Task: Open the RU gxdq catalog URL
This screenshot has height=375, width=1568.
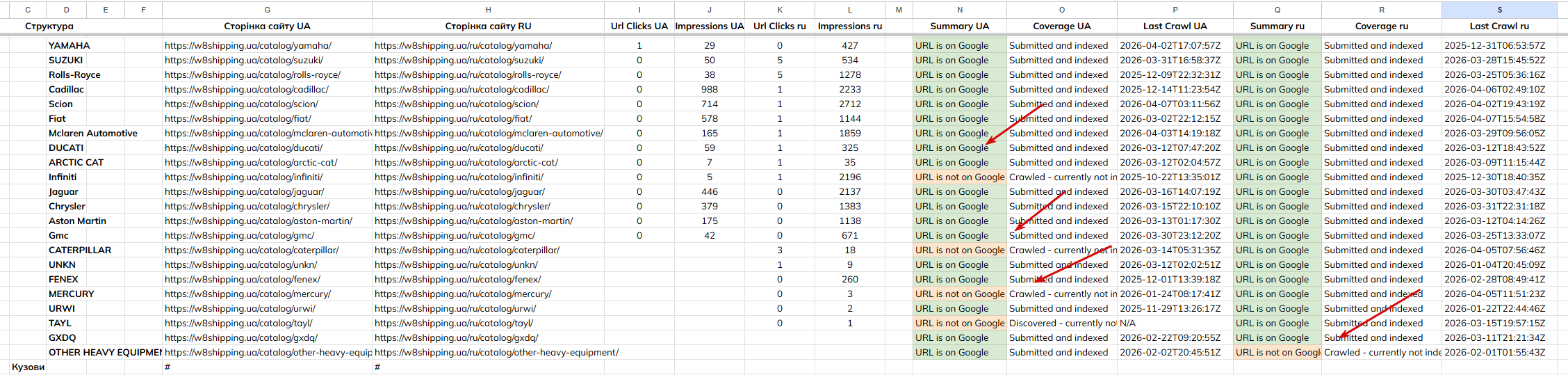Action: pos(457,338)
